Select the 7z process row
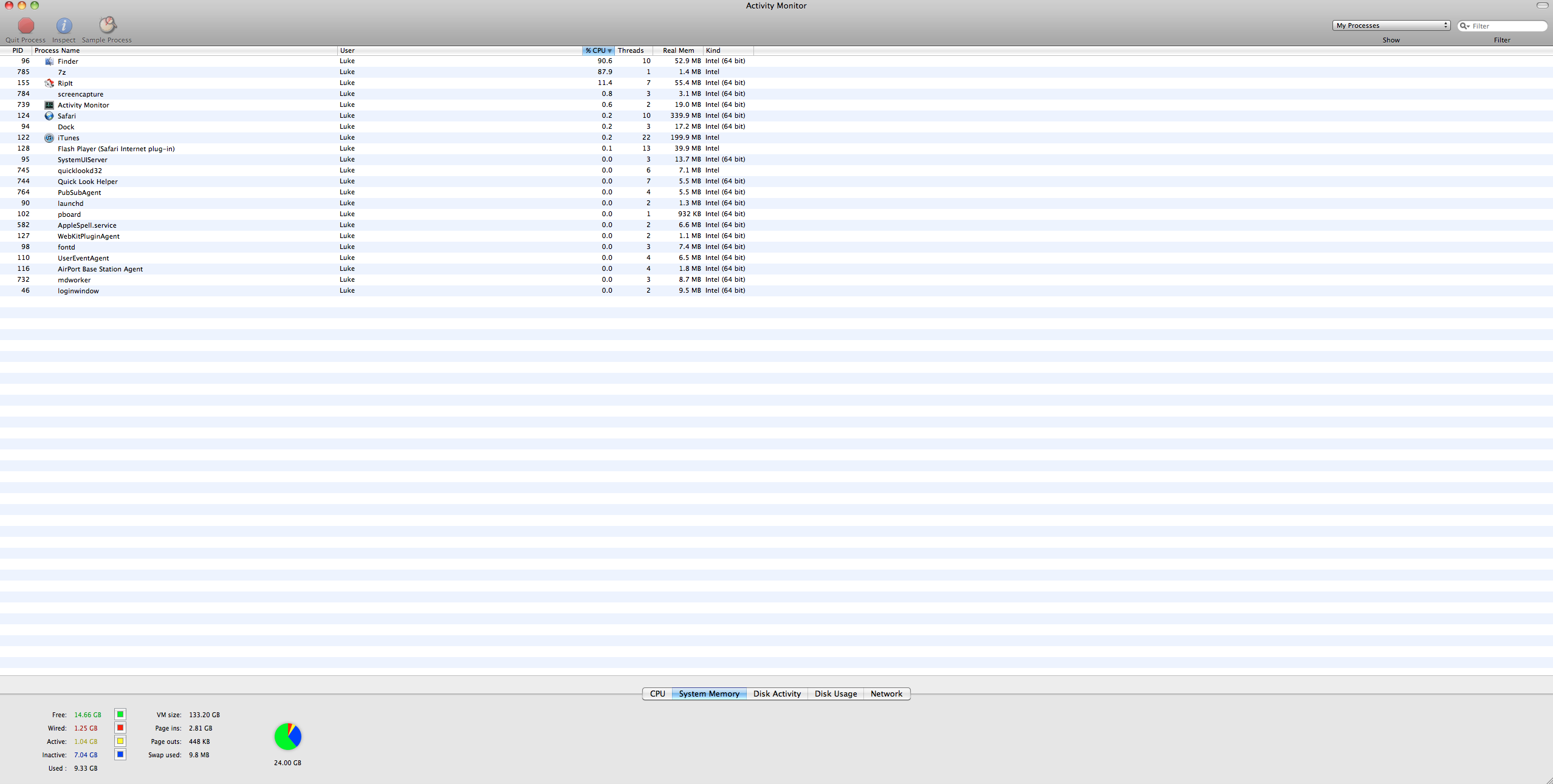The width and height of the screenshot is (1553, 784). 182,72
